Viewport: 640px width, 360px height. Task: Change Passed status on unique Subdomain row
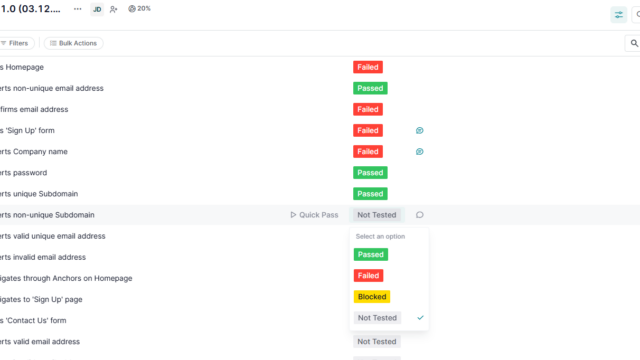370,194
